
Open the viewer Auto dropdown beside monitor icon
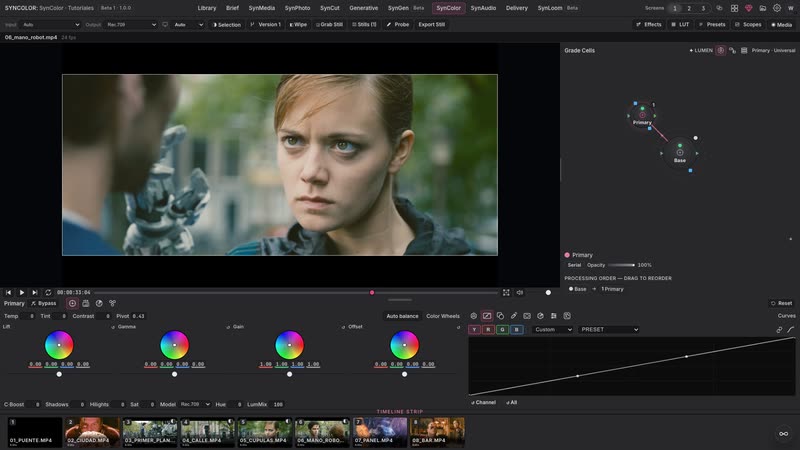pyautogui.click(x=188, y=24)
